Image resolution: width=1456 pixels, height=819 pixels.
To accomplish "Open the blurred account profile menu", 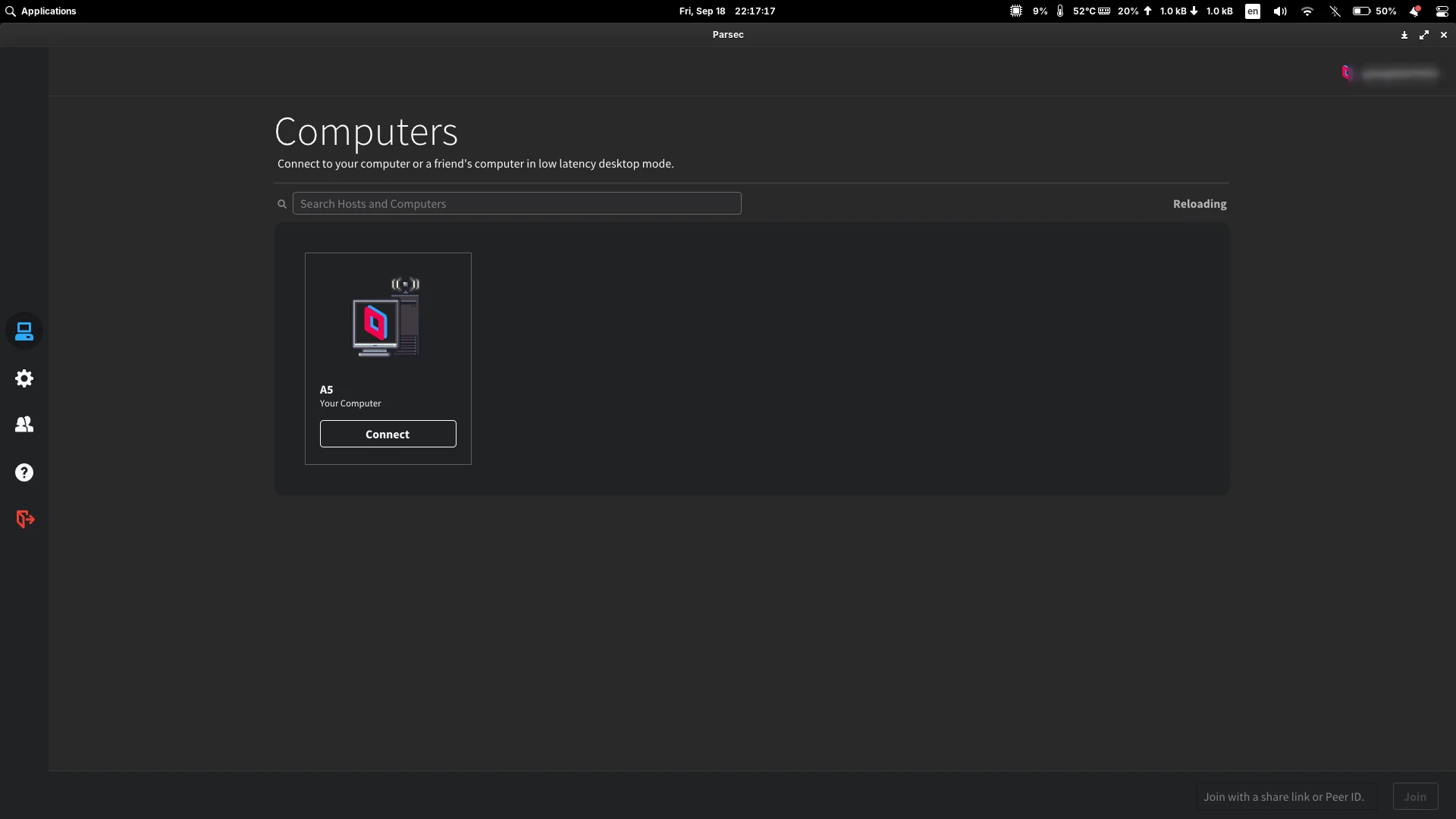I will pos(1399,74).
